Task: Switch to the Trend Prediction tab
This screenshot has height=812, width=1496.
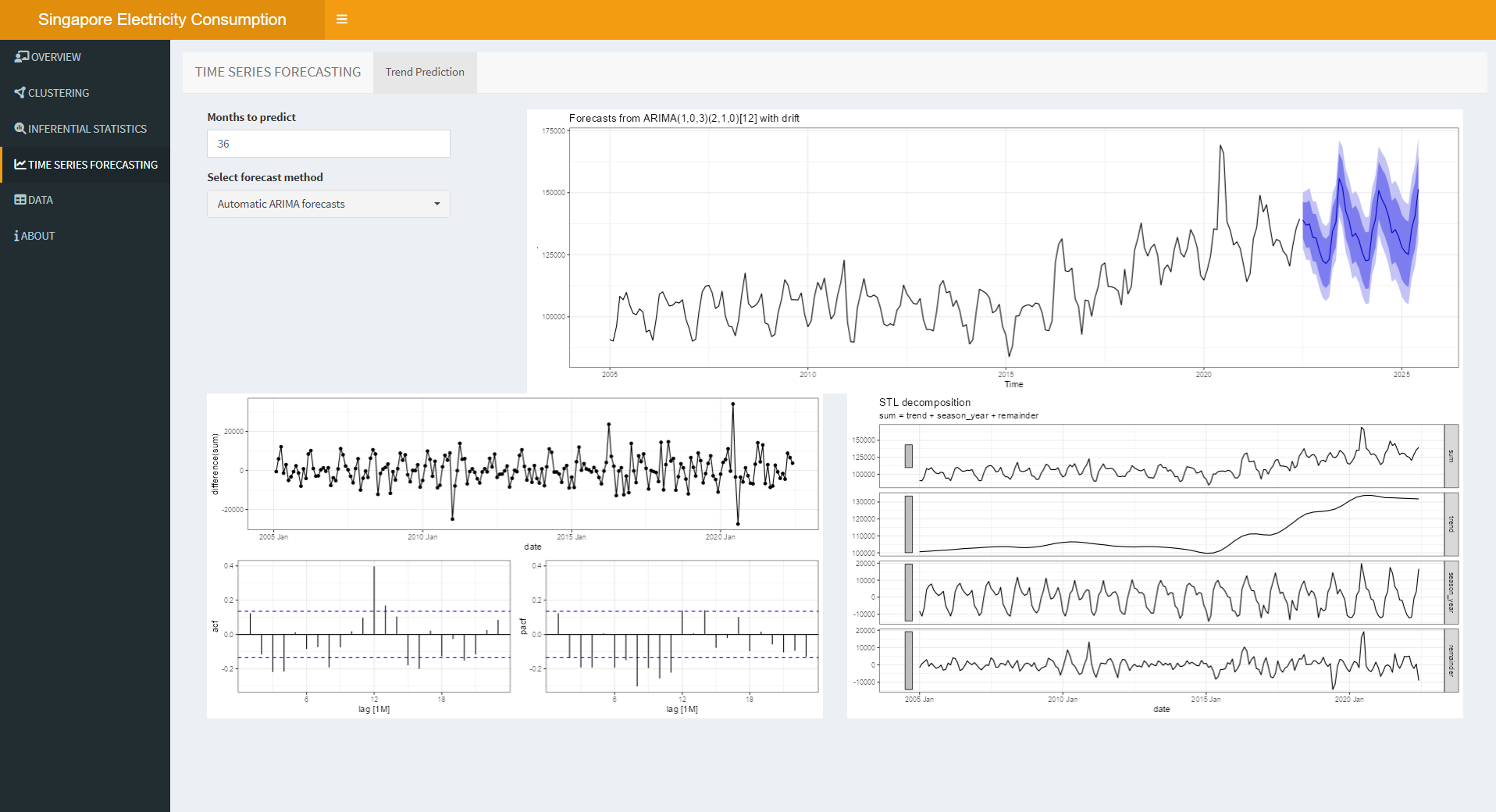Action: click(425, 72)
